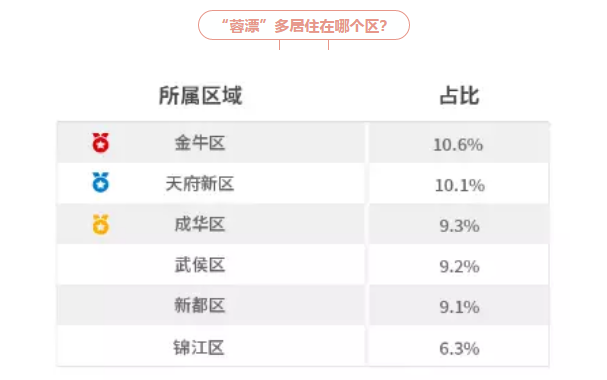Select the 成华区 district name

pyautogui.click(x=200, y=224)
